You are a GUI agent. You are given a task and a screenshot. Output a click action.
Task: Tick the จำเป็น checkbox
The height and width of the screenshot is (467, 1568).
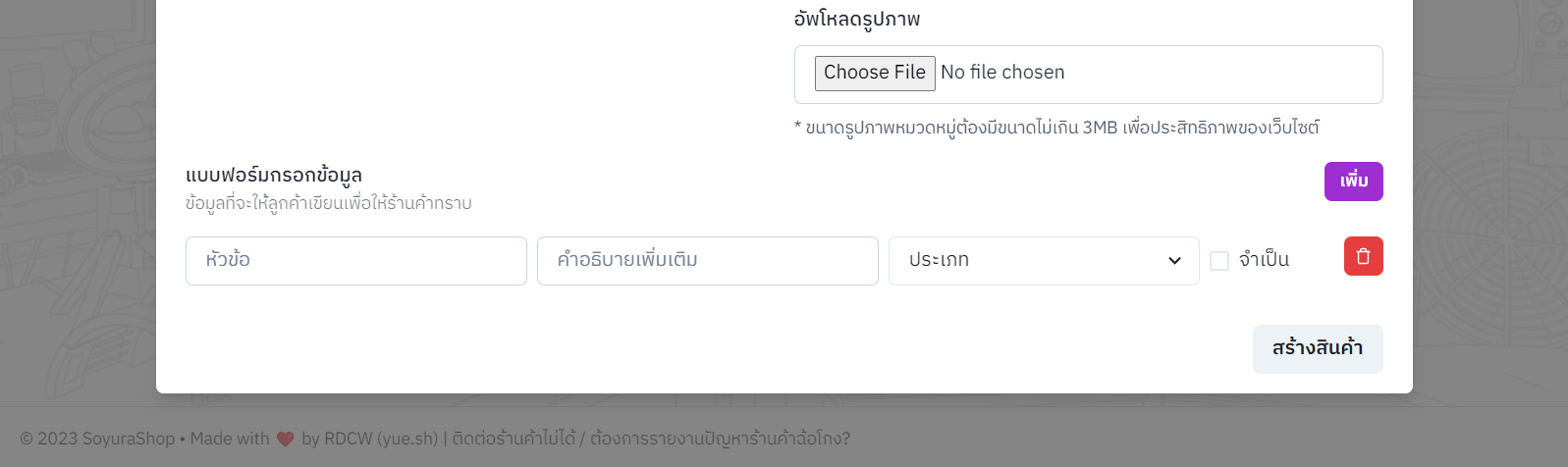tap(1219, 261)
